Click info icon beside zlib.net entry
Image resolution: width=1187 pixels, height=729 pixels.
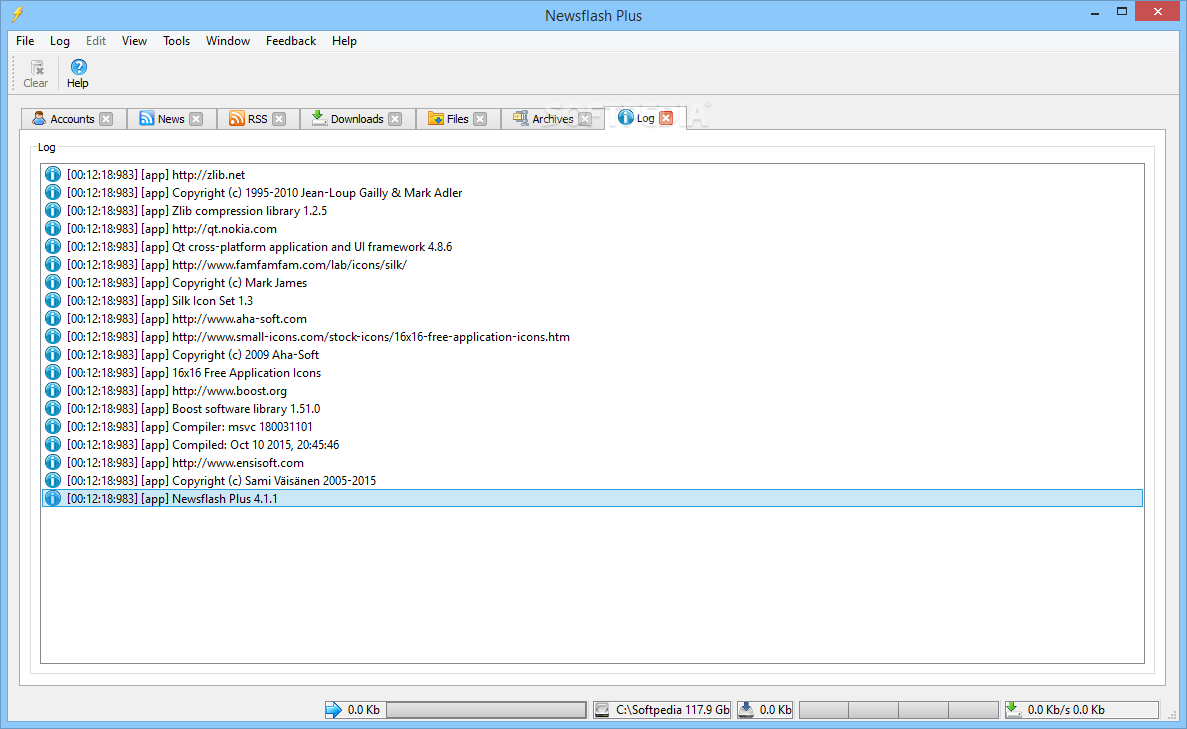coord(52,174)
